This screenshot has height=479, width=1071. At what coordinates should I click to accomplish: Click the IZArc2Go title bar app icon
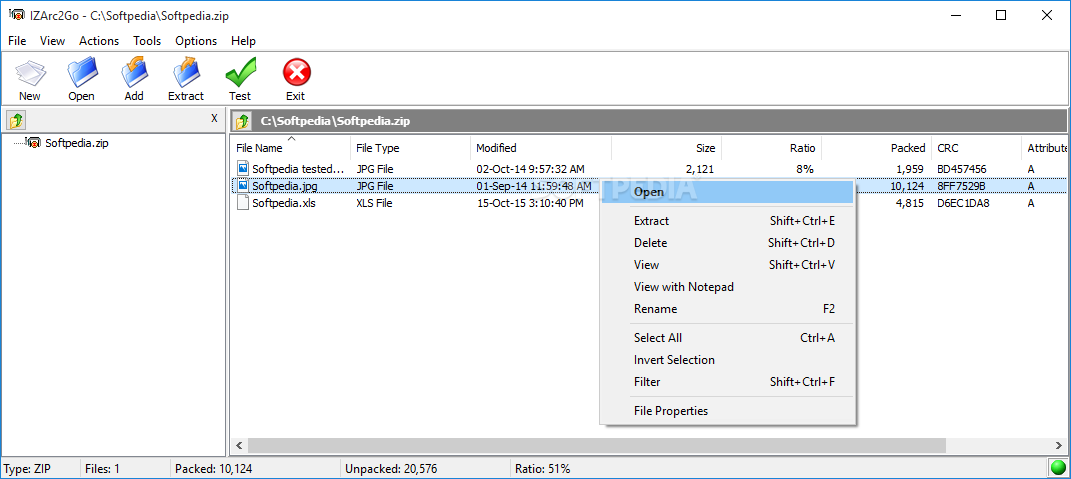click(x=16, y=15)
